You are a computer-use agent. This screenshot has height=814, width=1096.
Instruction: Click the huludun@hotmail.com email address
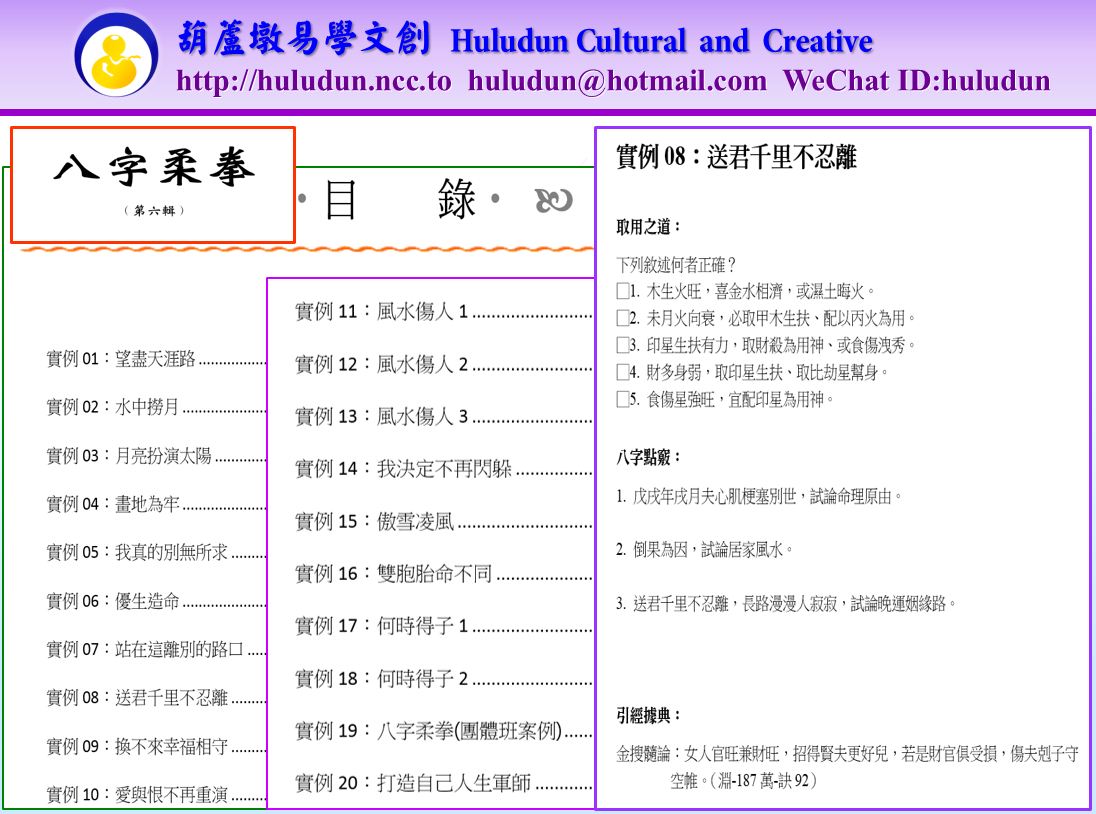(617, 81)
